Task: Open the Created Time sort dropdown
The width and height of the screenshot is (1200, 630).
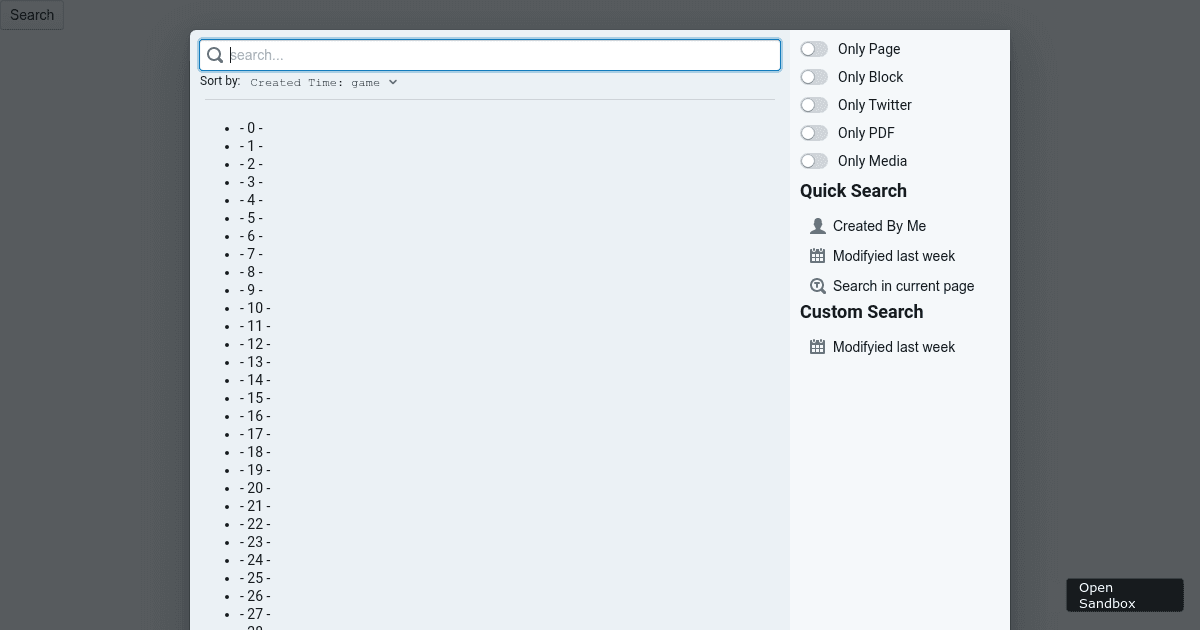Action: [323, 82]
